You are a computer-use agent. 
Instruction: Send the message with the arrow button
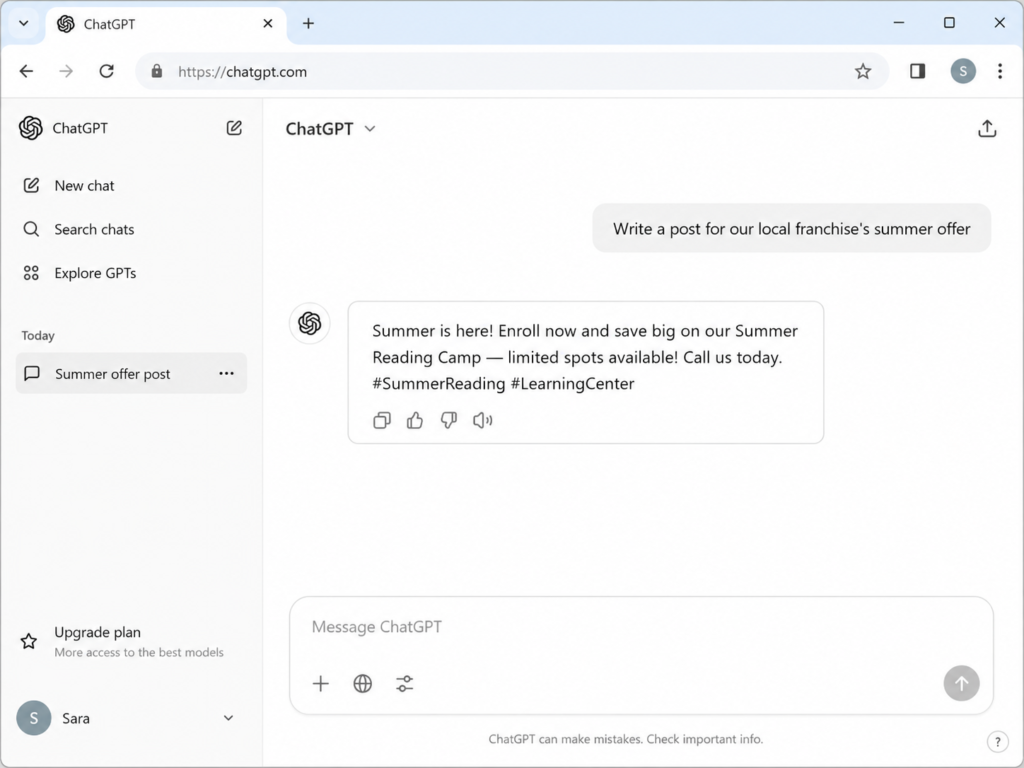point(961,683)
